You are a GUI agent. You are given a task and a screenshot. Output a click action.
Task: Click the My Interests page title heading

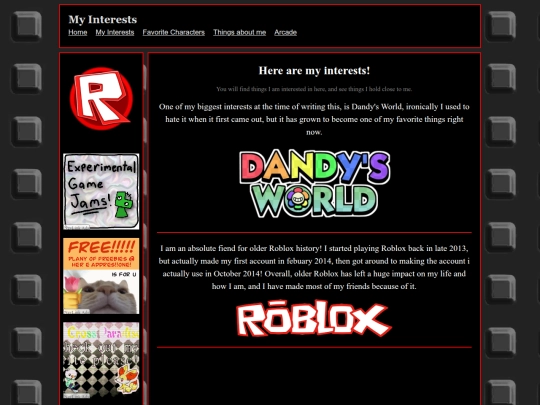103,19
